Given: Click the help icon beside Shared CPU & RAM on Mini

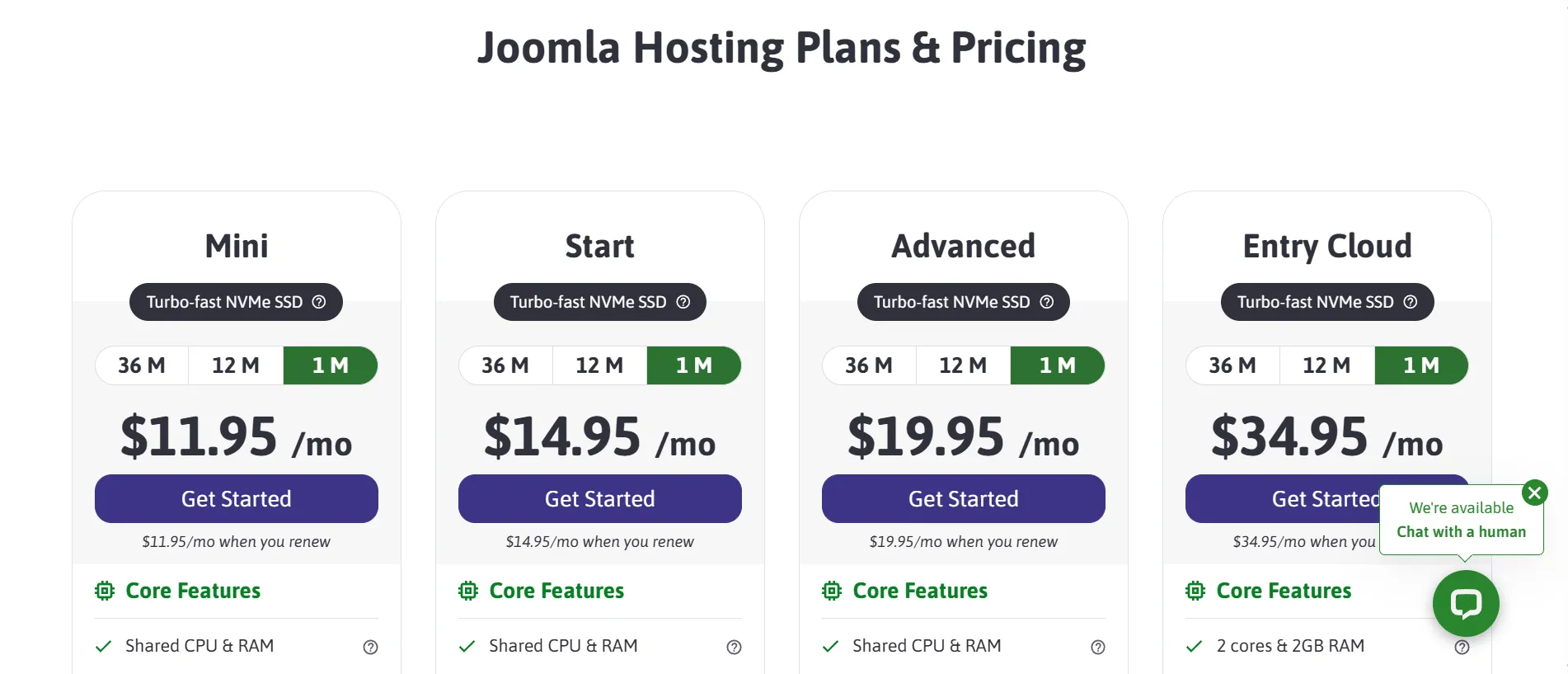Looking at the screenshot, I should click(x=371, y=647).
